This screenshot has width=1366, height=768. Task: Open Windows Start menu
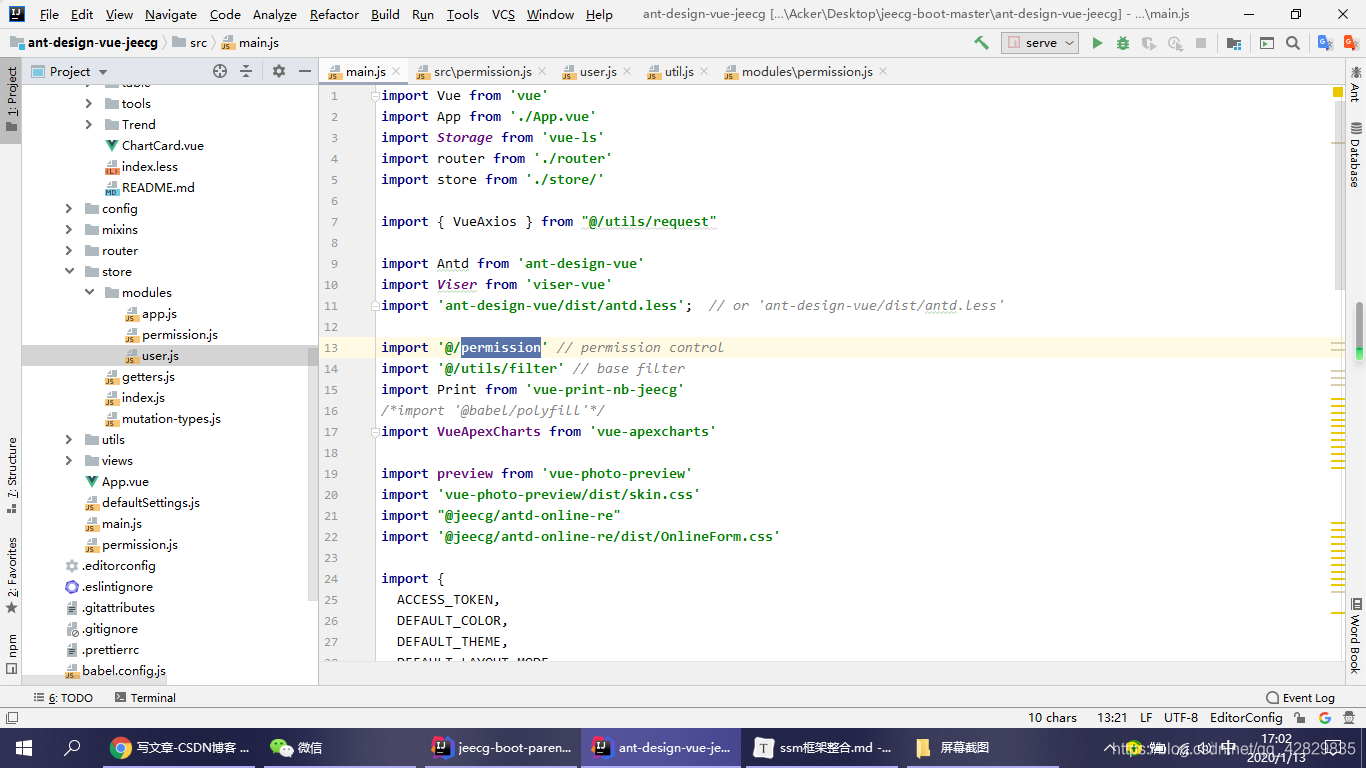coord(23,747)
